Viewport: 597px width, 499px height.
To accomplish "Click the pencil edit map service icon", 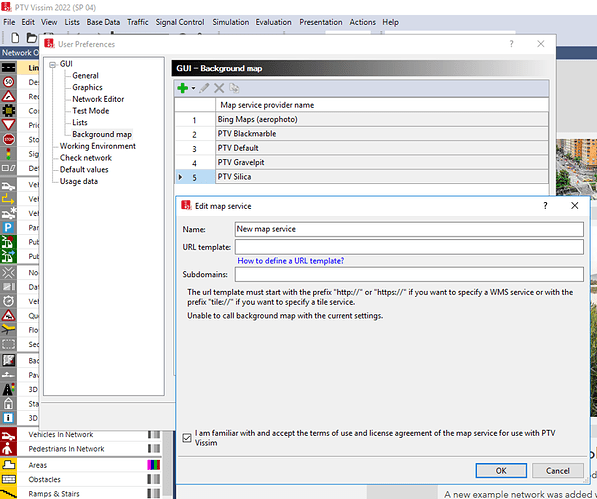I will [x=204, y=88].
